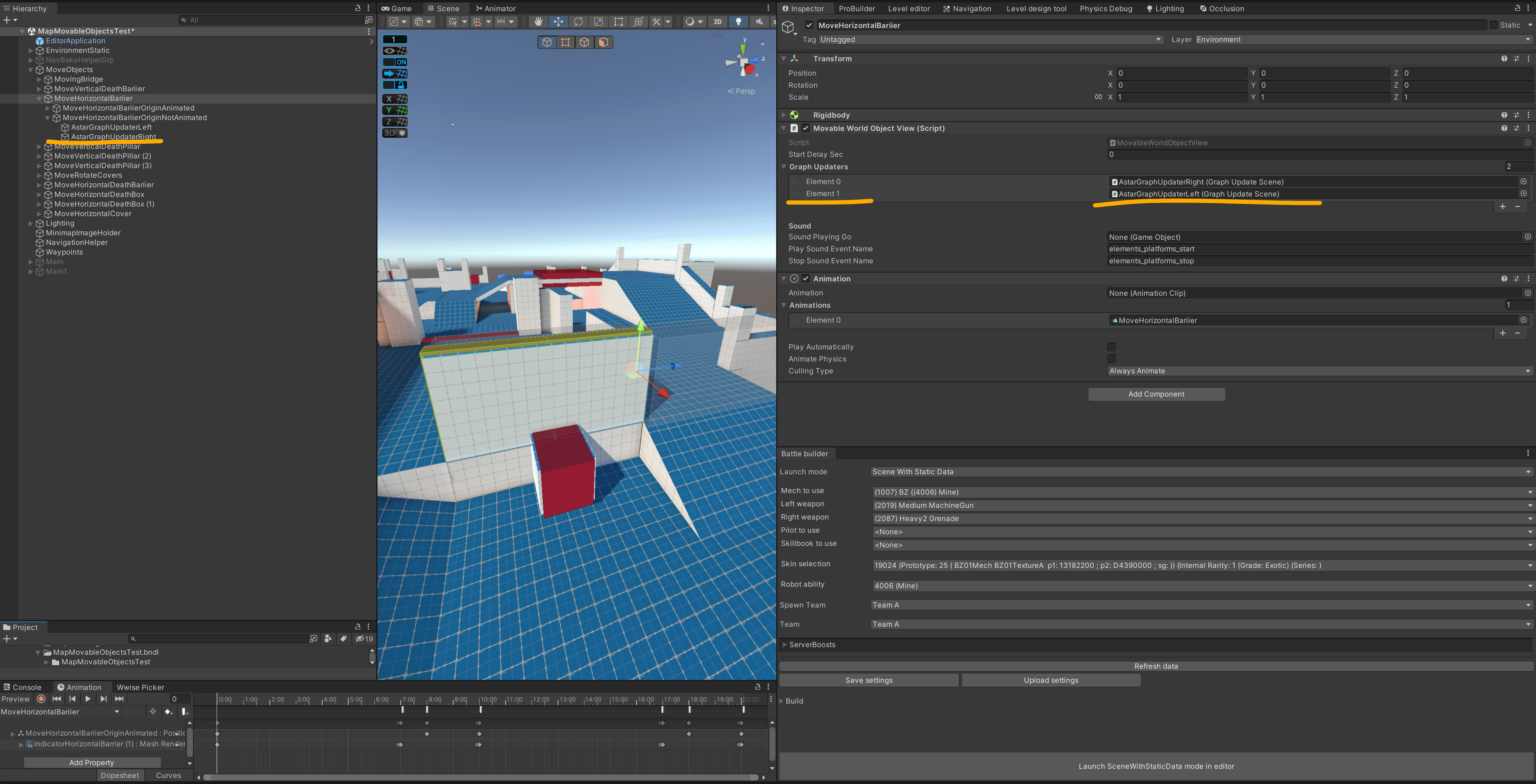Click the ProGrids lock grid icon
The image size is (1536, 784).
pos(395,85)
